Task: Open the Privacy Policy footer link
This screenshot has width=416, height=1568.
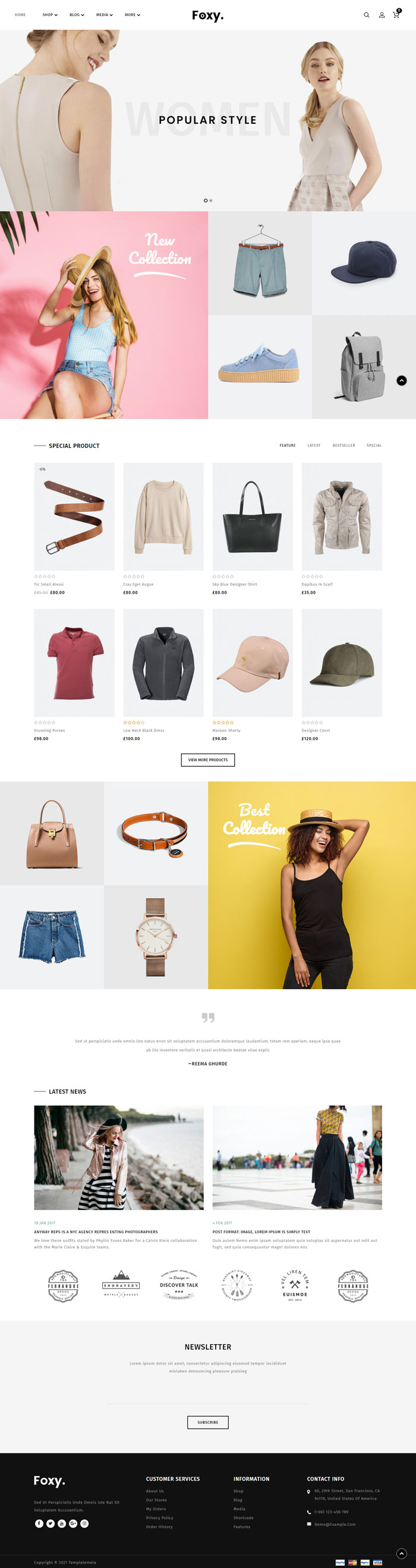Action: pos(159,1517)
